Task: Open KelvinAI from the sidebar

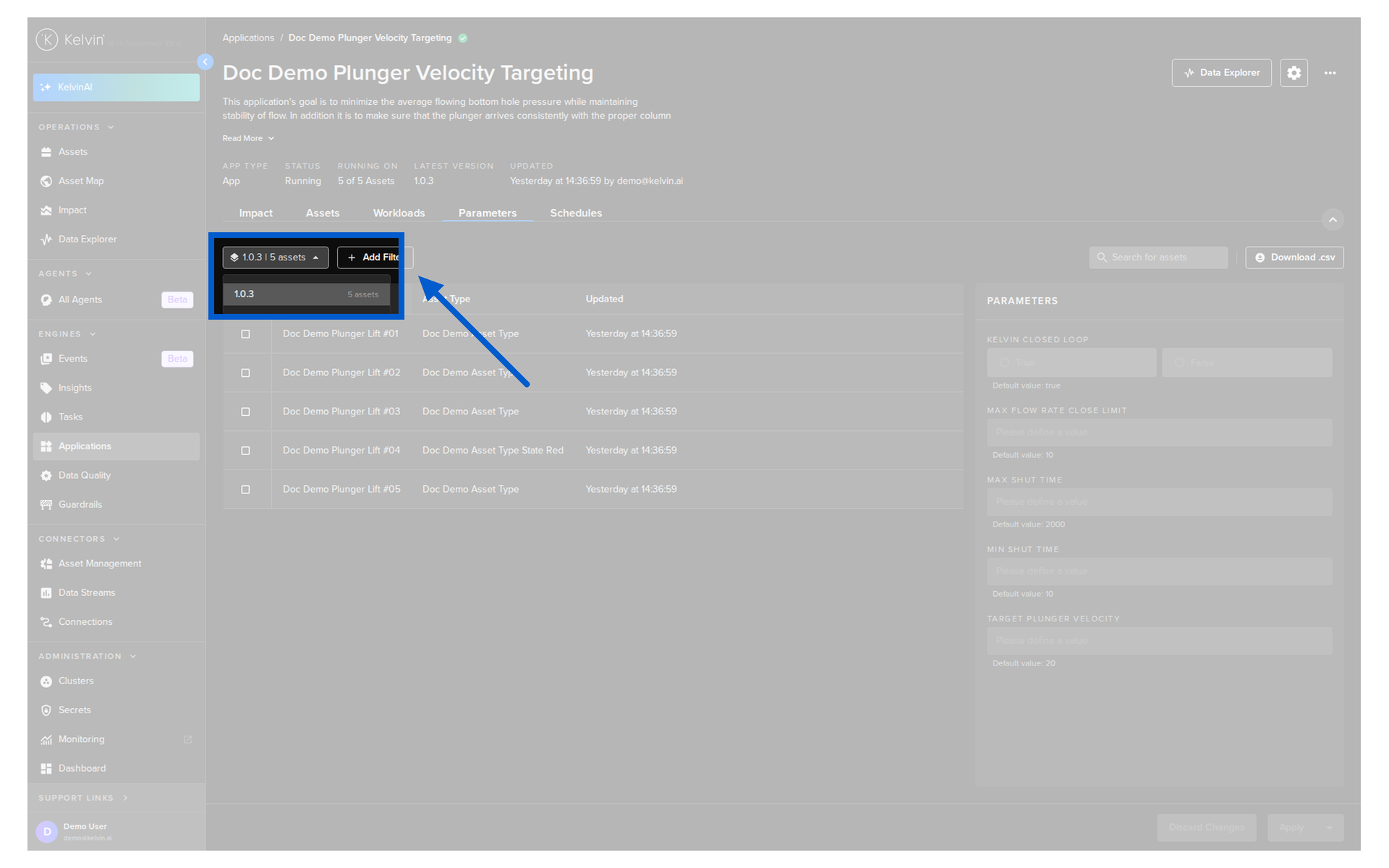Action: 116,88
